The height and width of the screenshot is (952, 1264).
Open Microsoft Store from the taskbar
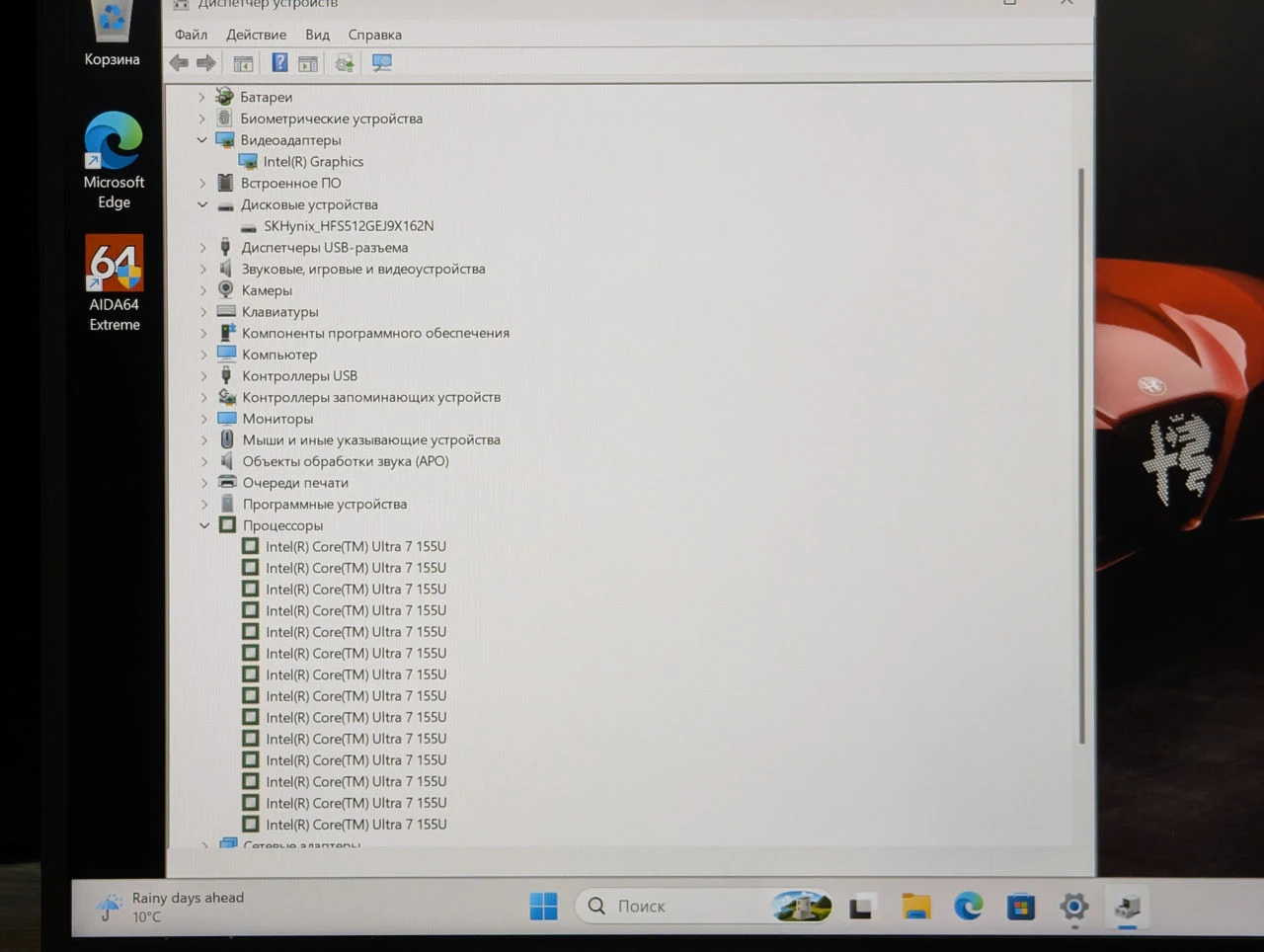coord(1021,906)
